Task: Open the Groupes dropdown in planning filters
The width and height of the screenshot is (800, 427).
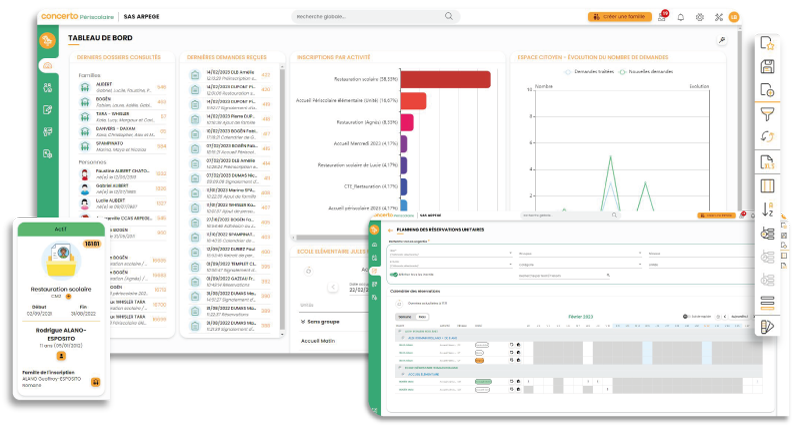Action: coord(579,253)
